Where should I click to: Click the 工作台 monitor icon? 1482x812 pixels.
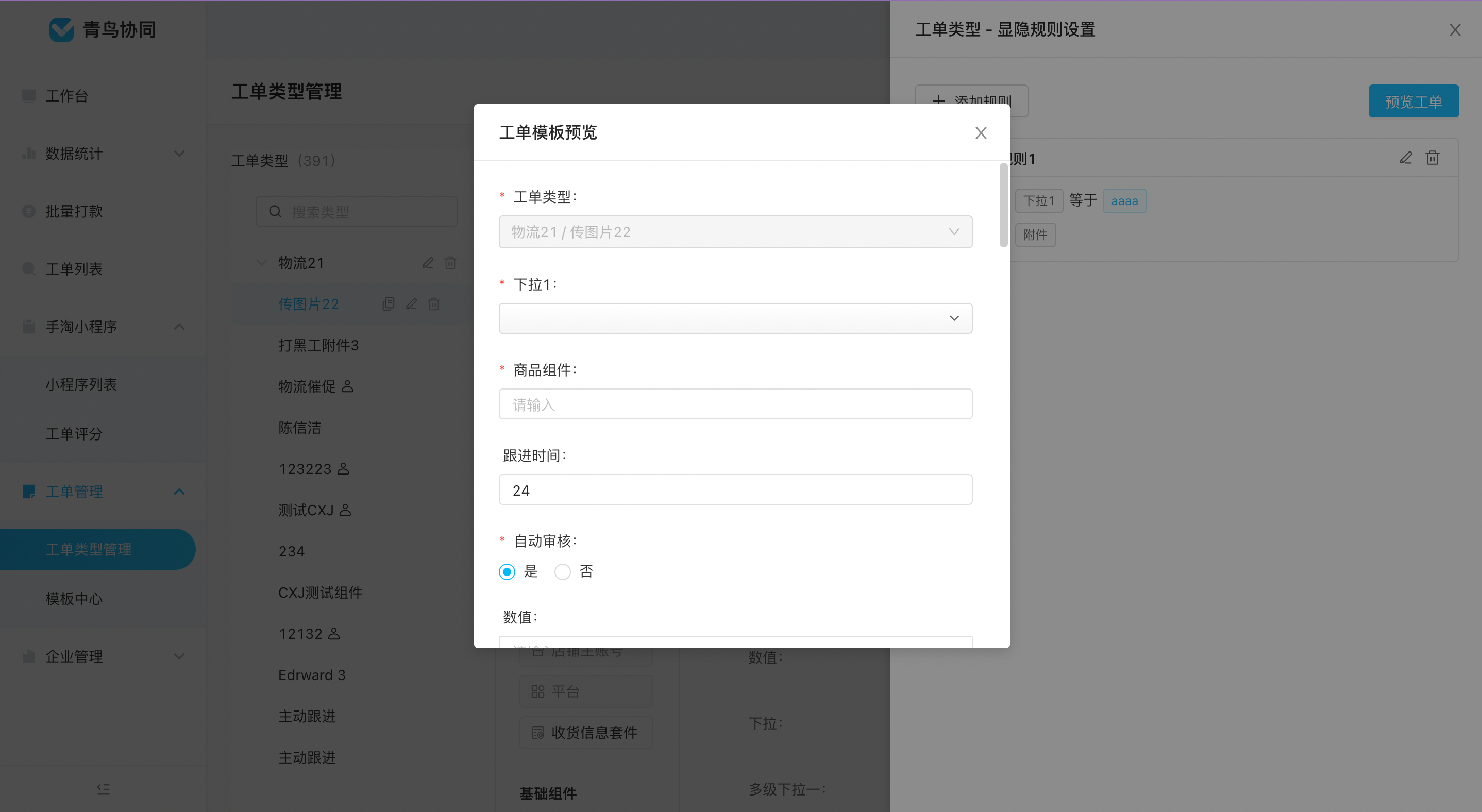(28, 95)
